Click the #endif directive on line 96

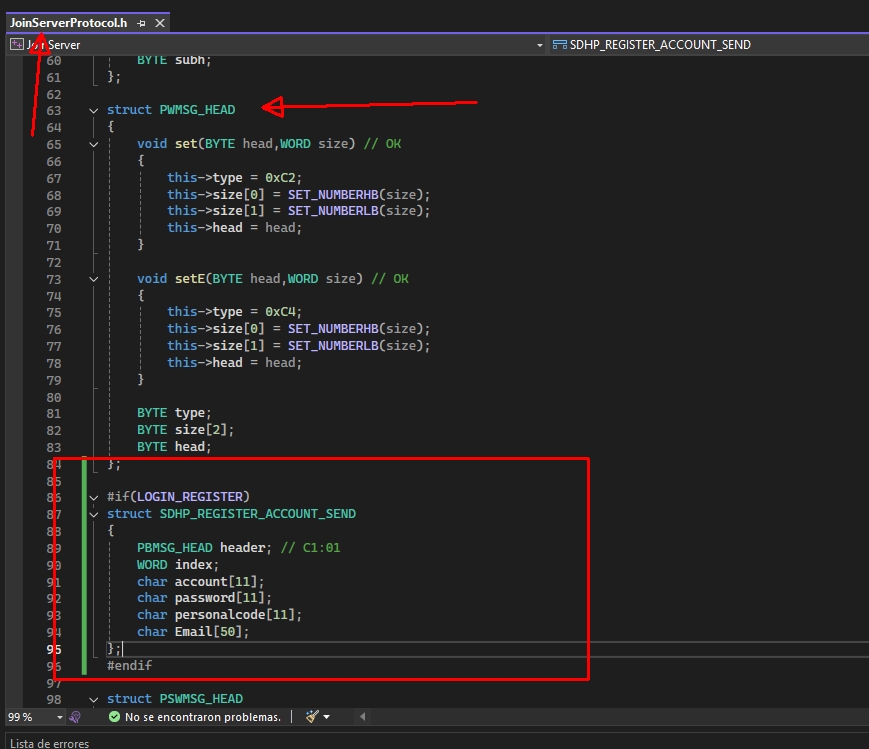point(129,666)
